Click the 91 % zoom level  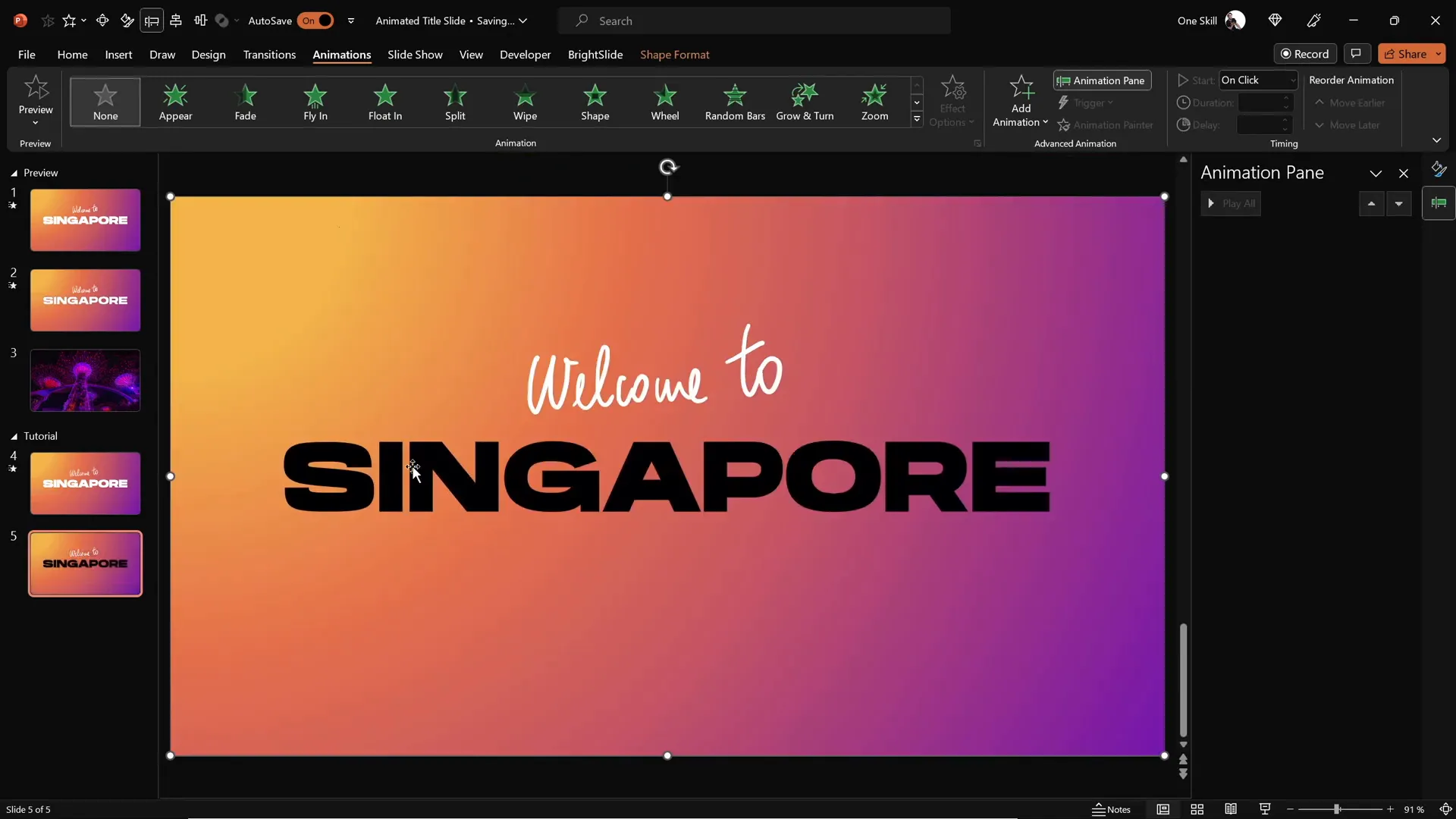click(1414, 809)
